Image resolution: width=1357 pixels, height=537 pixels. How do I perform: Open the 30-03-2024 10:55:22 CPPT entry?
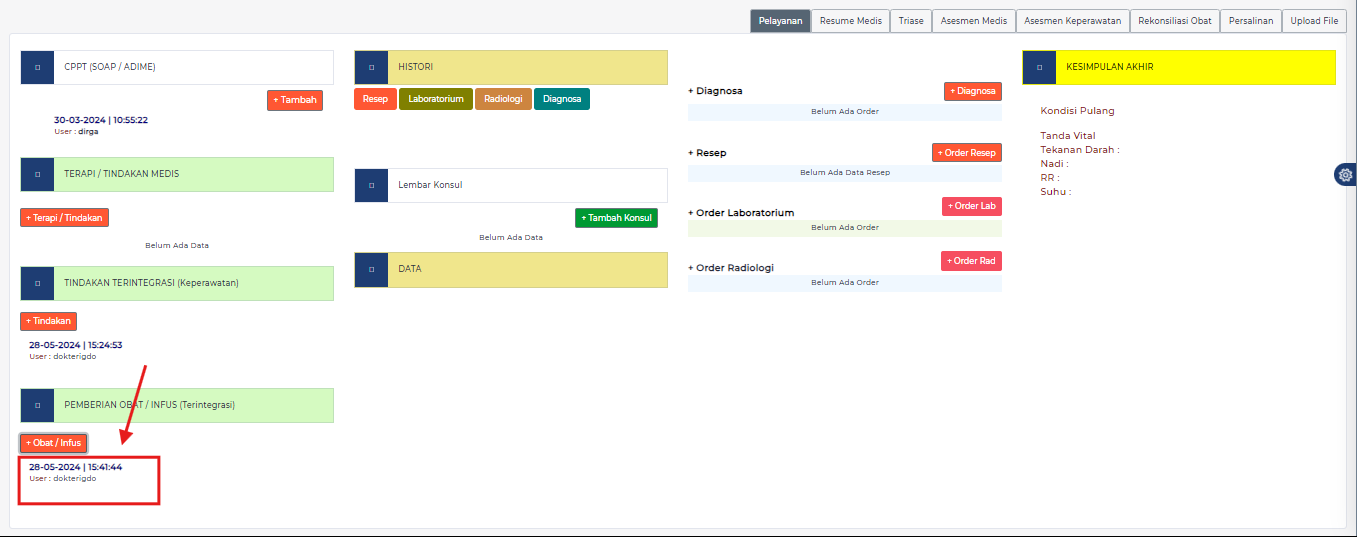[100, 120]
